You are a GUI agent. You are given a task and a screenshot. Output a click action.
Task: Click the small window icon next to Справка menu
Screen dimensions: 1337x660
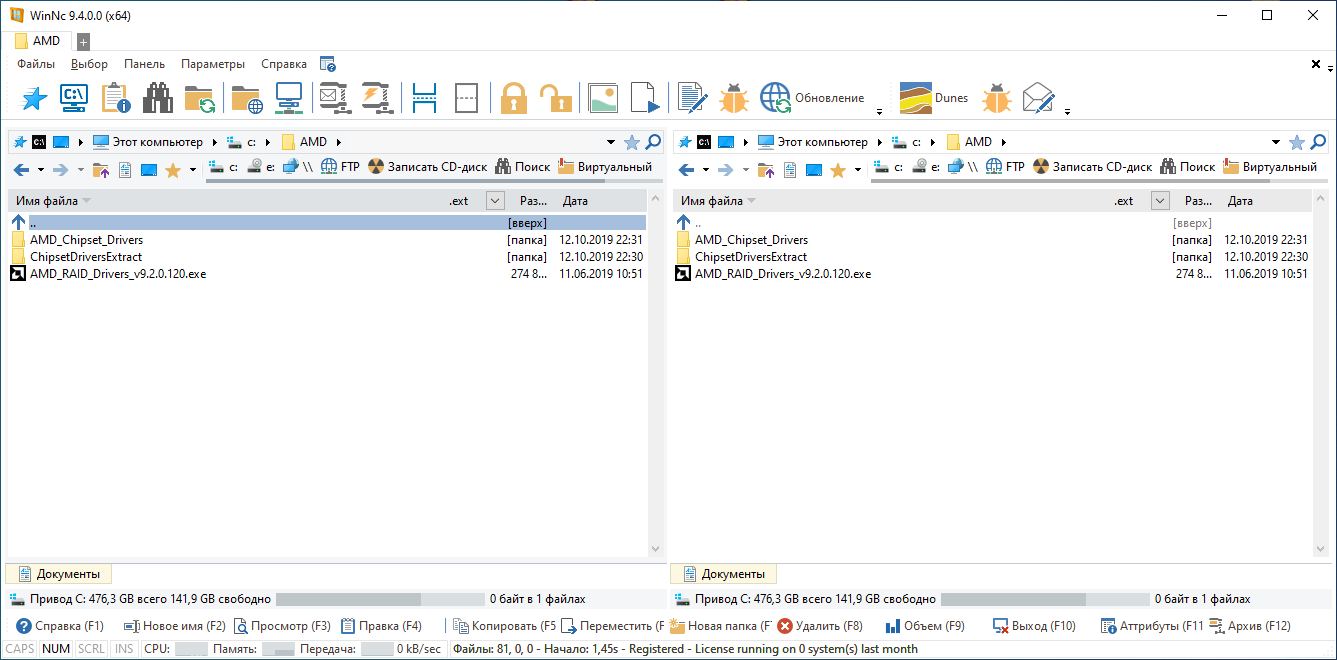click(x=327, y=64)
